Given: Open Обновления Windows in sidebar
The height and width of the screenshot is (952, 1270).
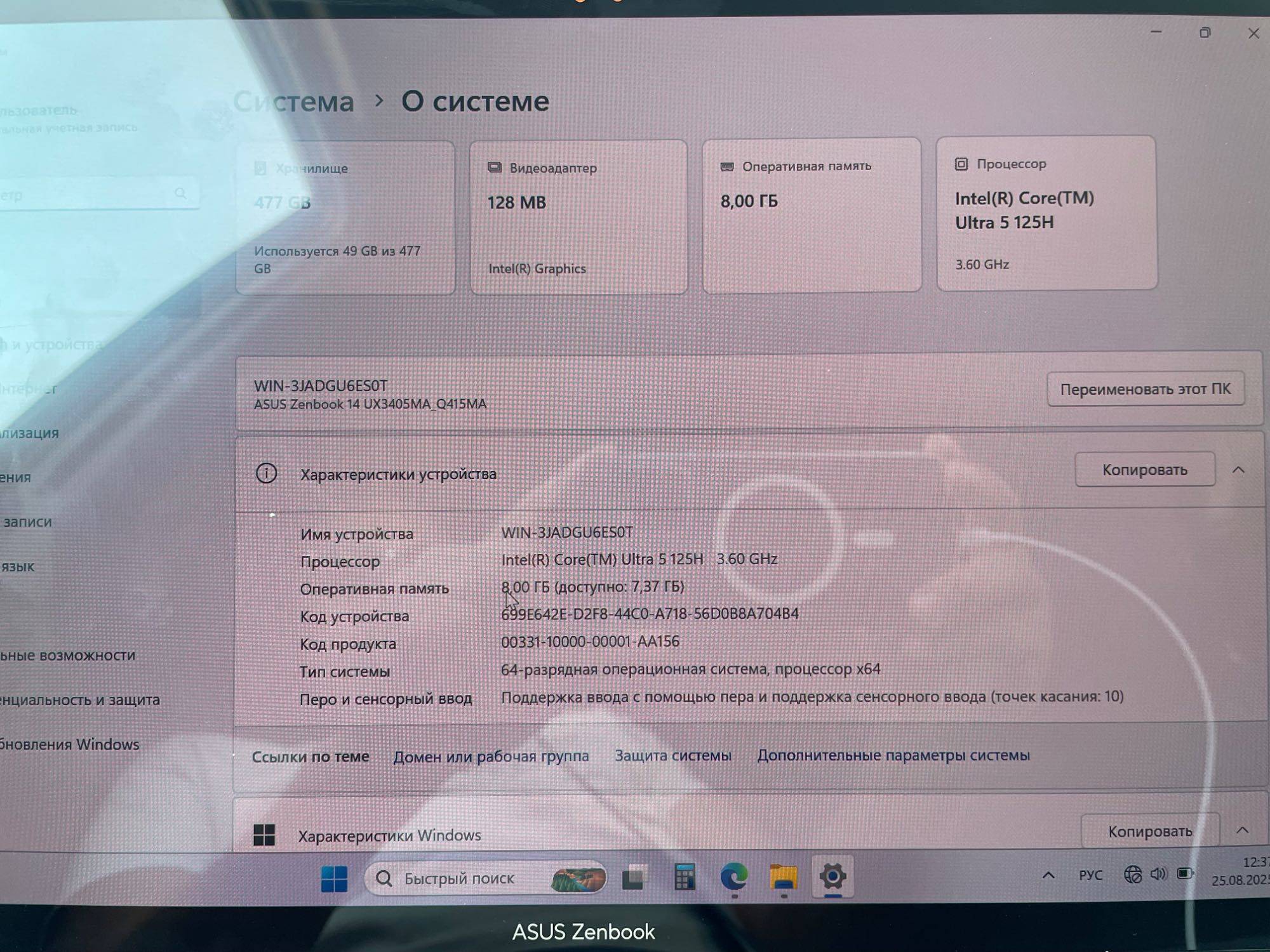Looking at the screenshot, I should (x=69, y=744).
